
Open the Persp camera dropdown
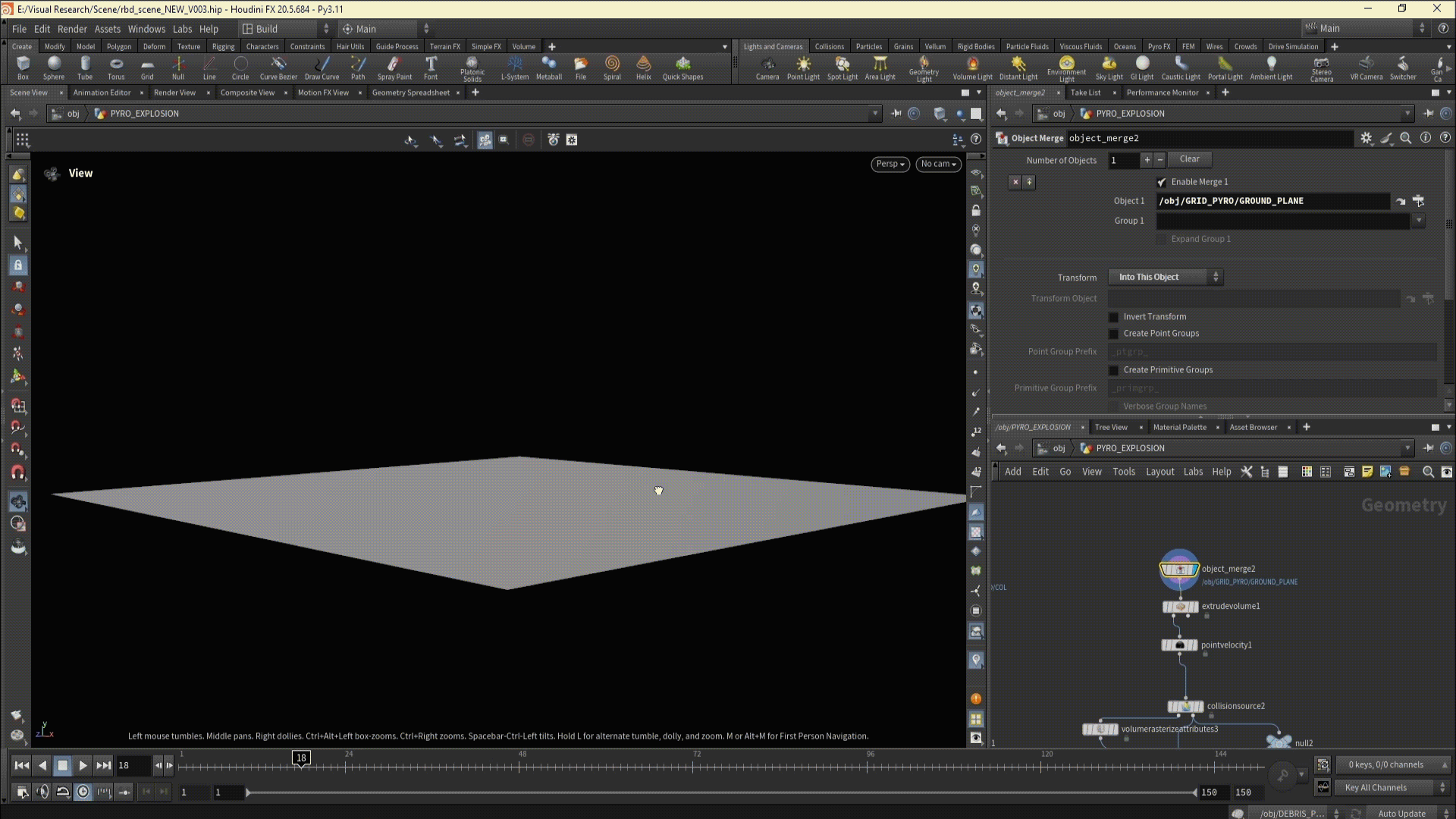point(890,164)
